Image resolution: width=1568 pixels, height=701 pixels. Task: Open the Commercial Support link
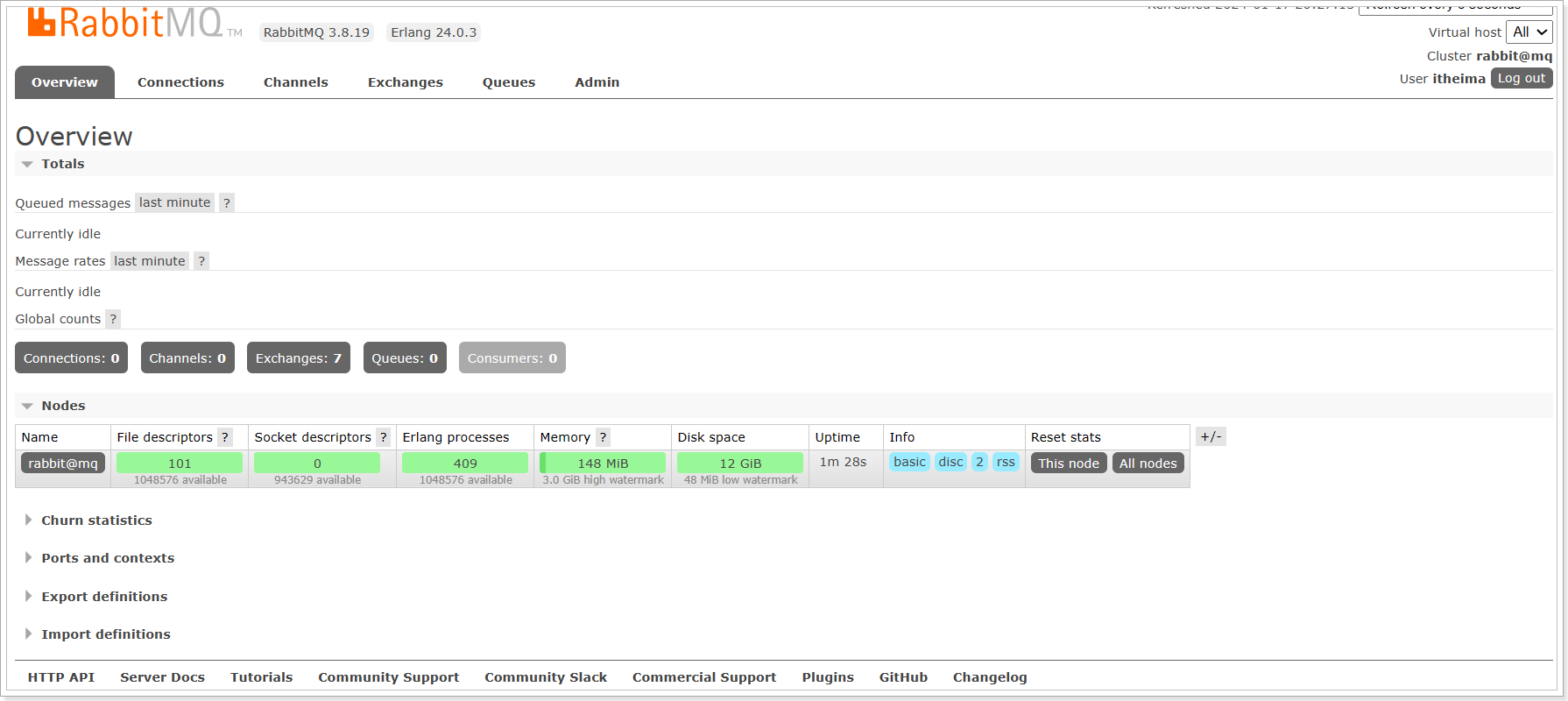pos(704,677)
